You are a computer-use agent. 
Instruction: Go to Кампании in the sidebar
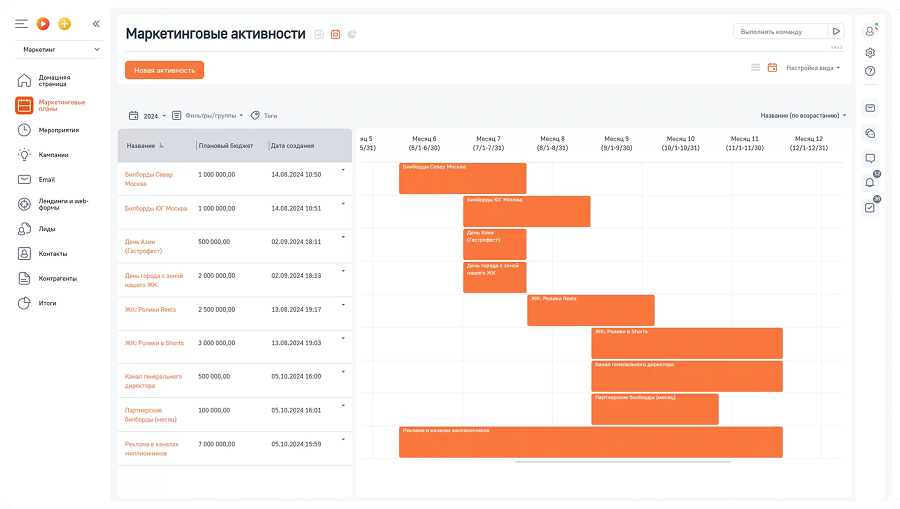pos(53,155)
